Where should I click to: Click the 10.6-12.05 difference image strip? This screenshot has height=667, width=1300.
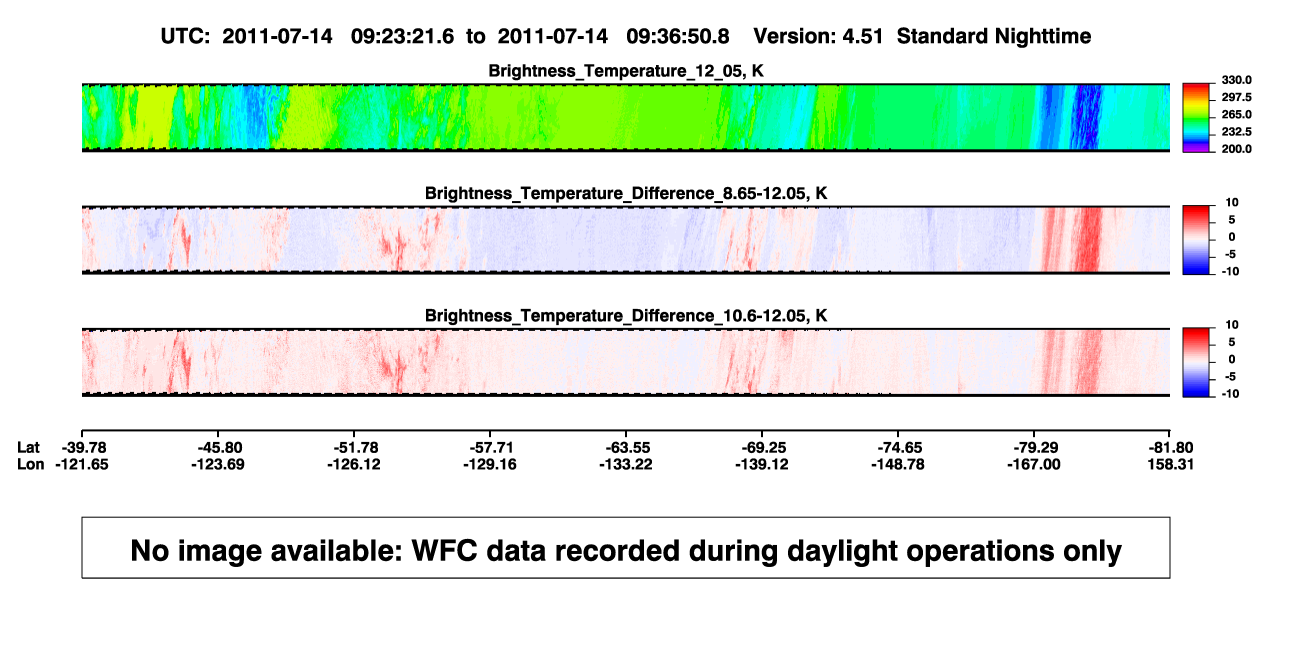626,363
